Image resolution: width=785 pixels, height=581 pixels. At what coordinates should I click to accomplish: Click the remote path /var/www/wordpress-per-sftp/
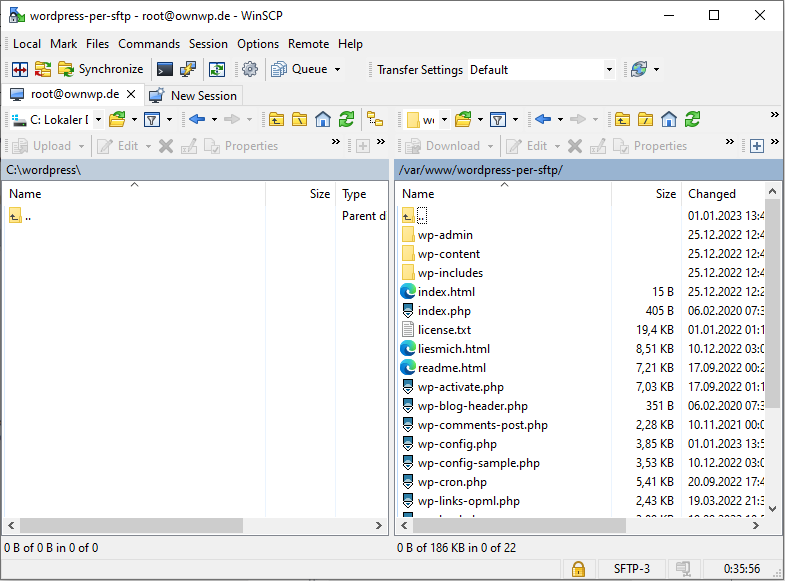tap(480, 170)
